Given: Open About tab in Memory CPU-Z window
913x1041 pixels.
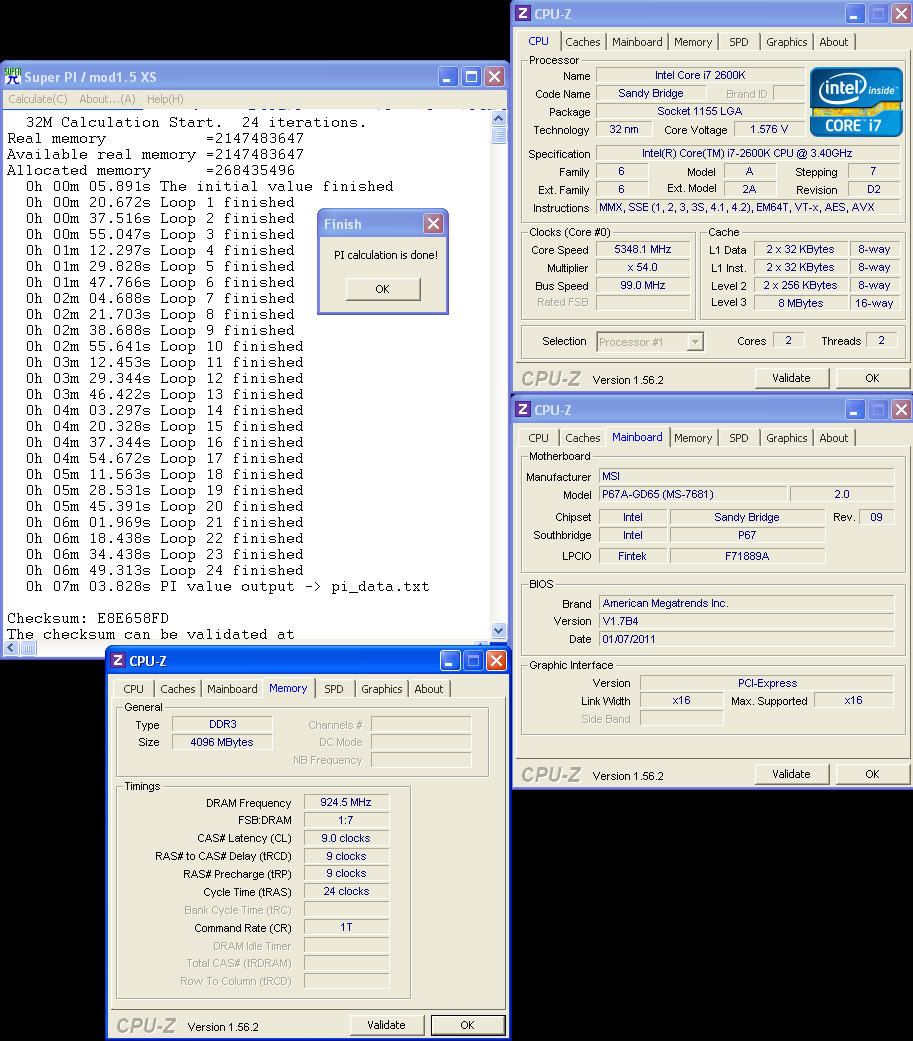Looking at the screenshot, I should pyautogui.click(x=428, y=689).
